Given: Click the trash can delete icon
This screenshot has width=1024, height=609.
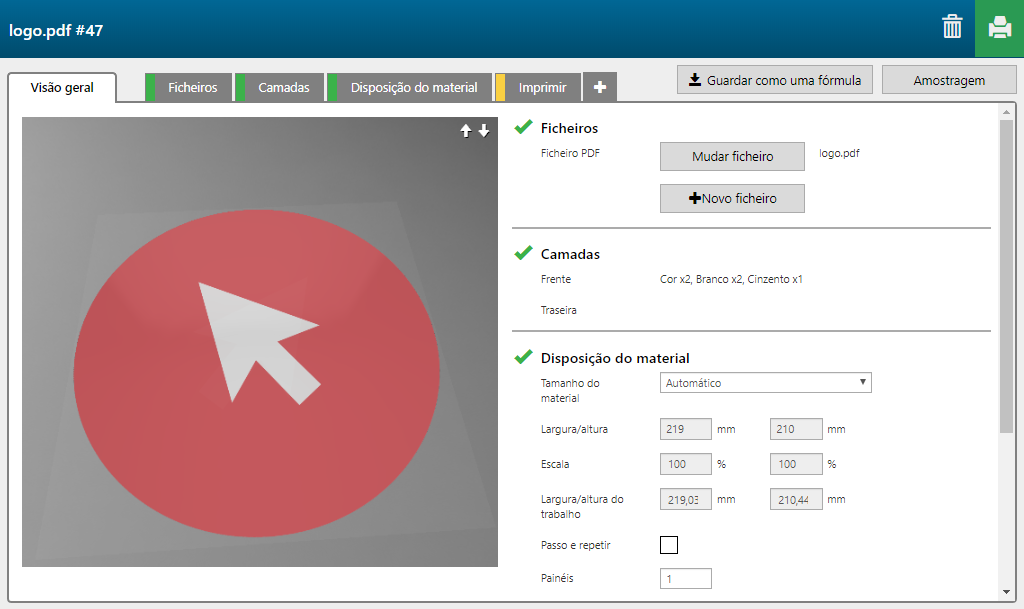Looking at the screenshot, I should click(952, 28).
